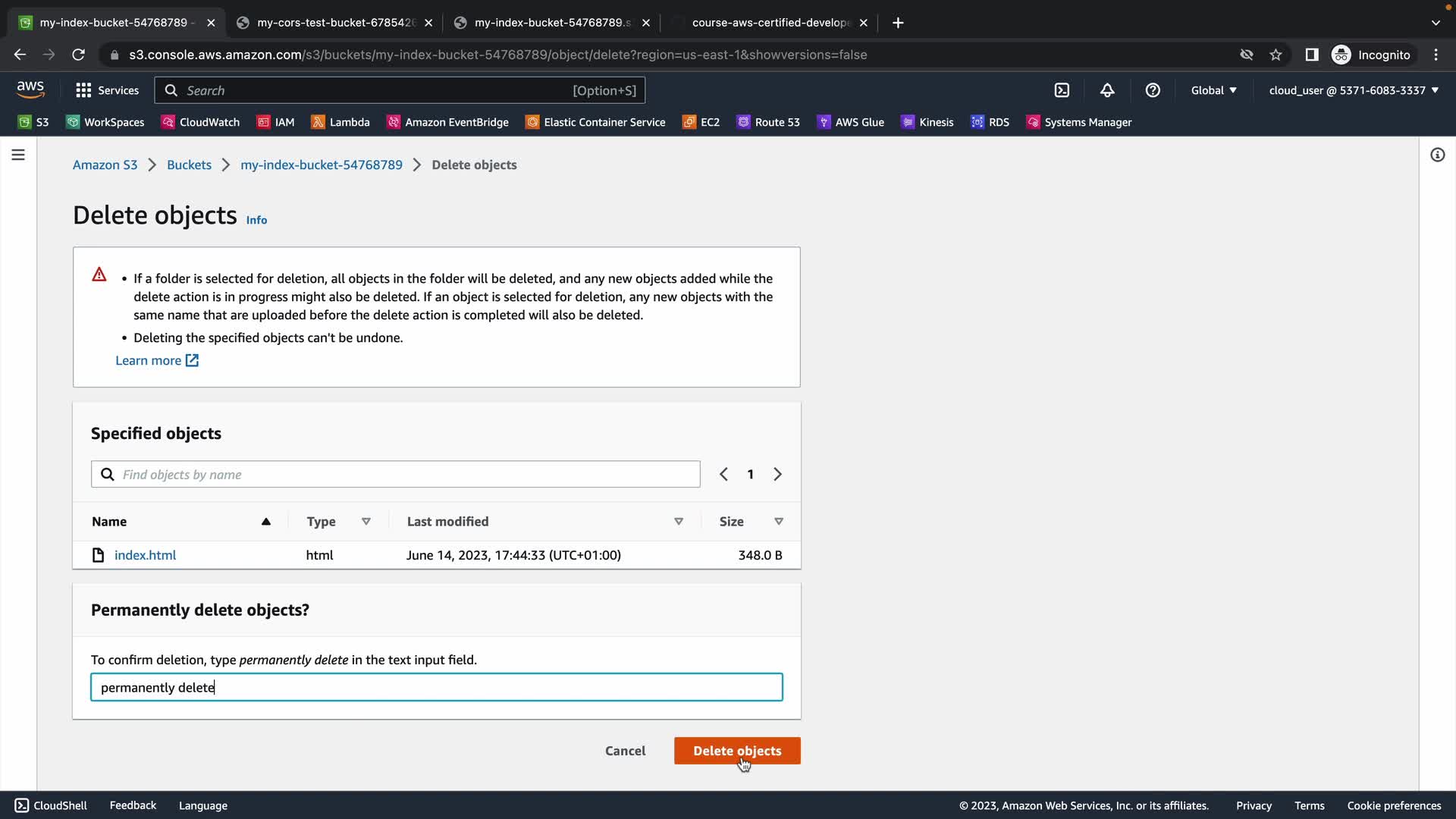Open the notifications bell icon

1107,90
